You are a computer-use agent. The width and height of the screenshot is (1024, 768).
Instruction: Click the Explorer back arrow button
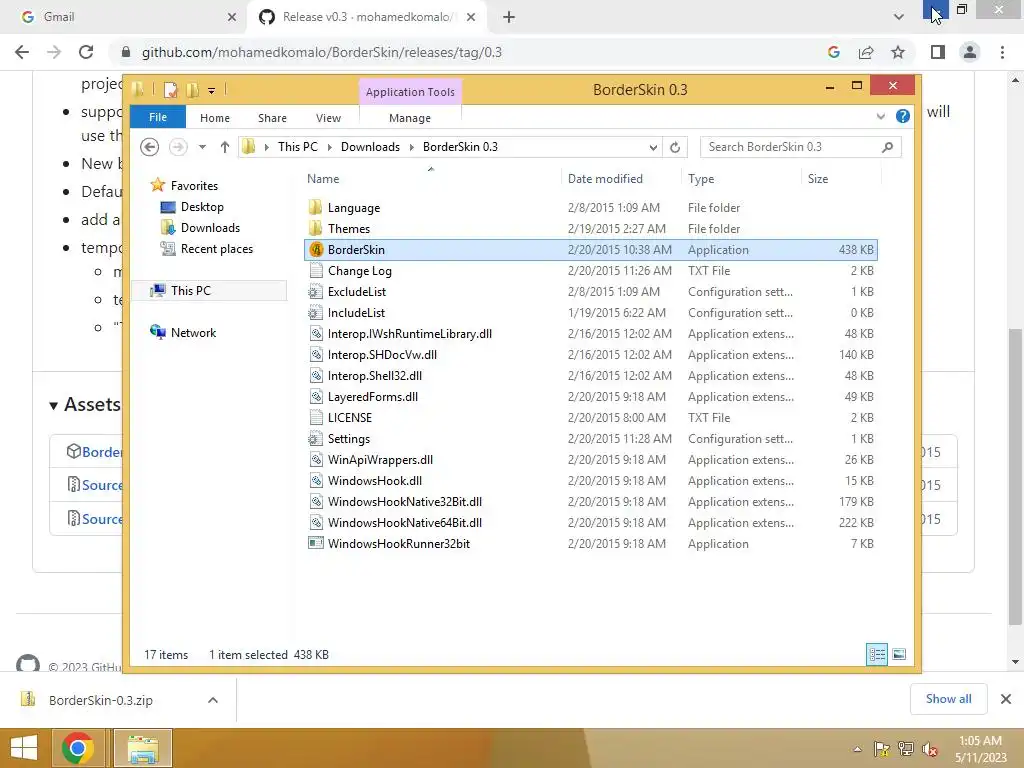pyautogui.click(x=150, y=147)
